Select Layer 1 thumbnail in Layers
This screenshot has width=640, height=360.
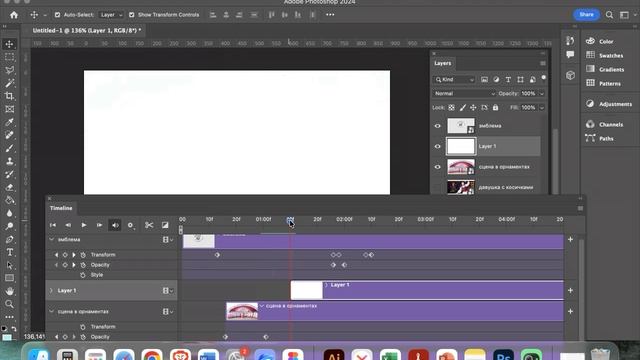click(x=461, y=146)
